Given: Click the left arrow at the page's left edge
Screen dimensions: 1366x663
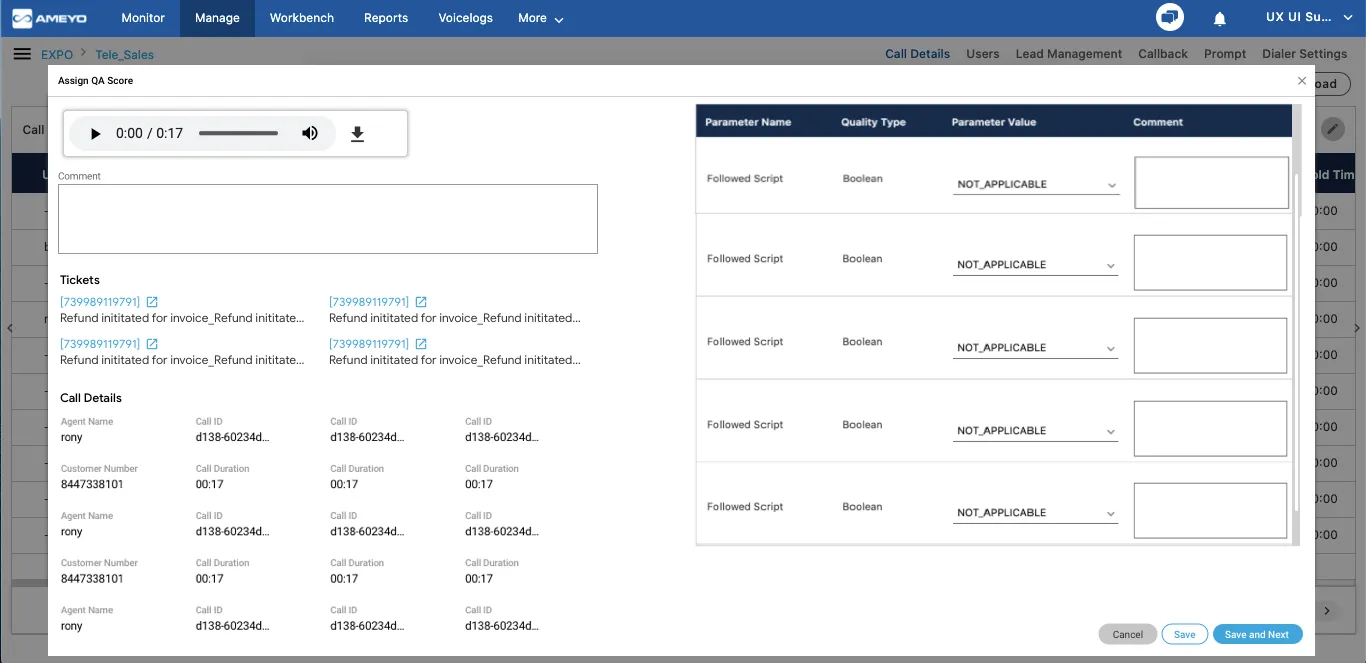Looking at the screenshot, I should point(9,328).
